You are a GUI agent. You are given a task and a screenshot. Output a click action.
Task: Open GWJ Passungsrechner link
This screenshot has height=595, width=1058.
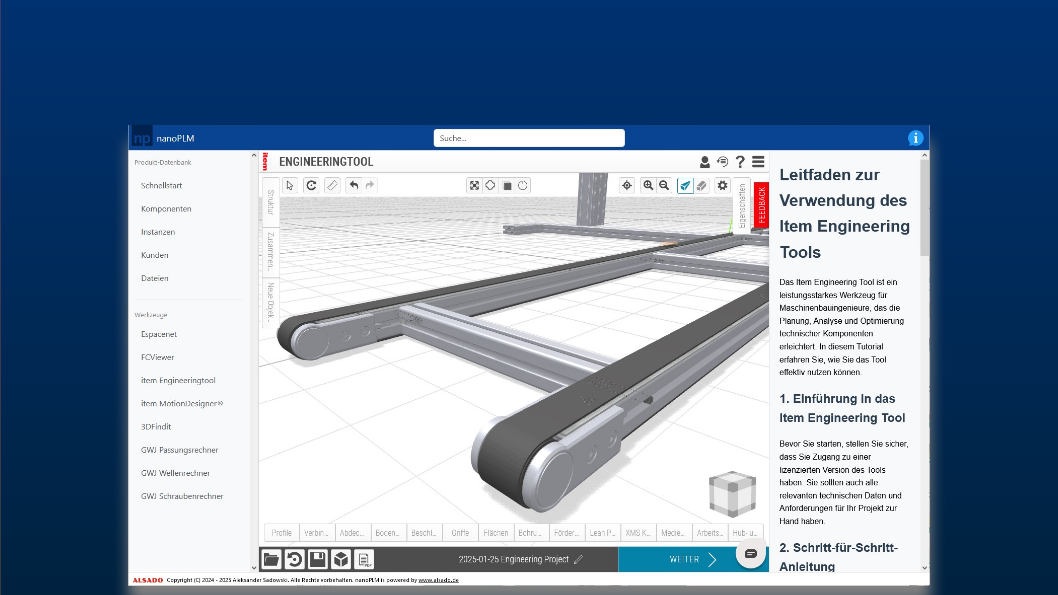coord(179,450)
